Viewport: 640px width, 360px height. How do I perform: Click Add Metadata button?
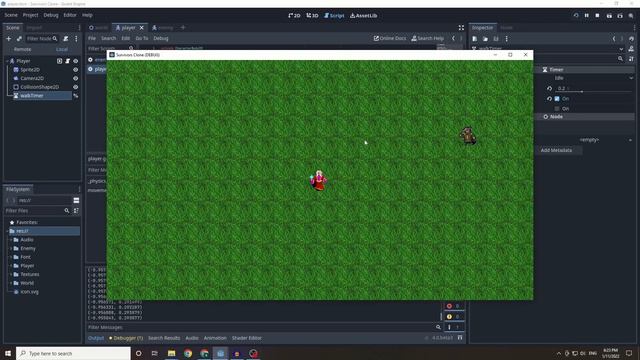click(x=556, y=150)
